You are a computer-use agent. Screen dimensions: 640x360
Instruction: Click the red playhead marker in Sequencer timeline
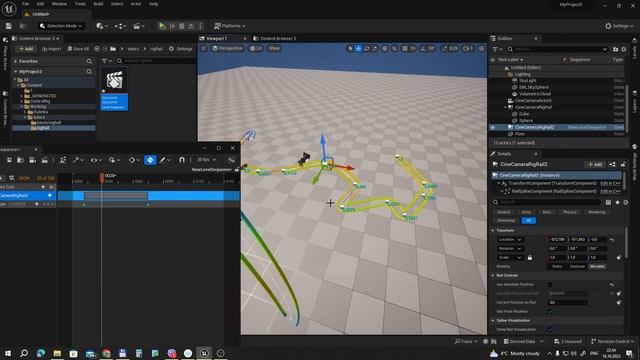[102, 177]
